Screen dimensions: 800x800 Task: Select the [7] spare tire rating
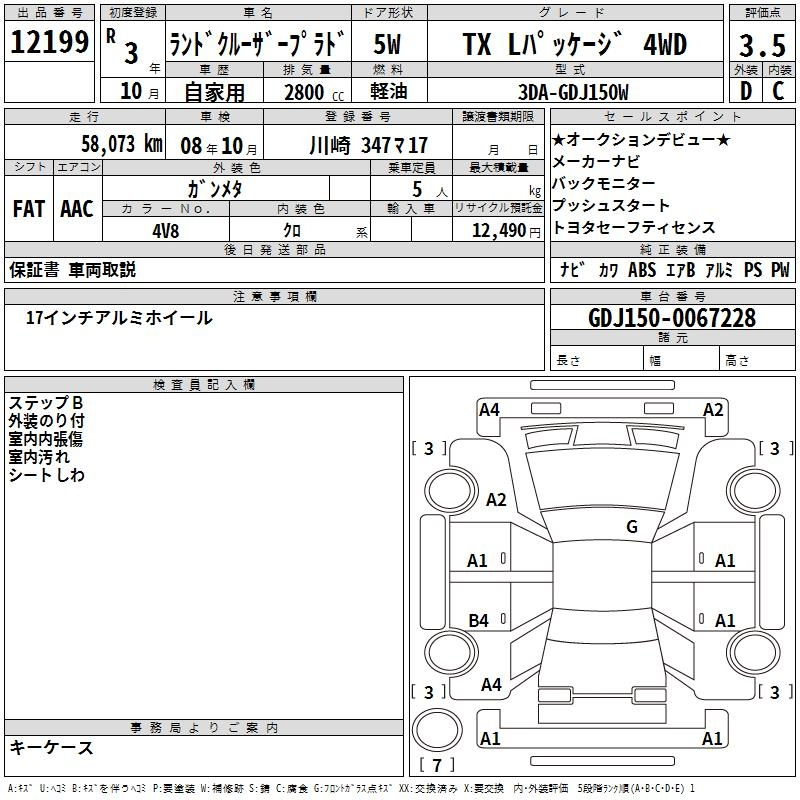tap(436, 766)
